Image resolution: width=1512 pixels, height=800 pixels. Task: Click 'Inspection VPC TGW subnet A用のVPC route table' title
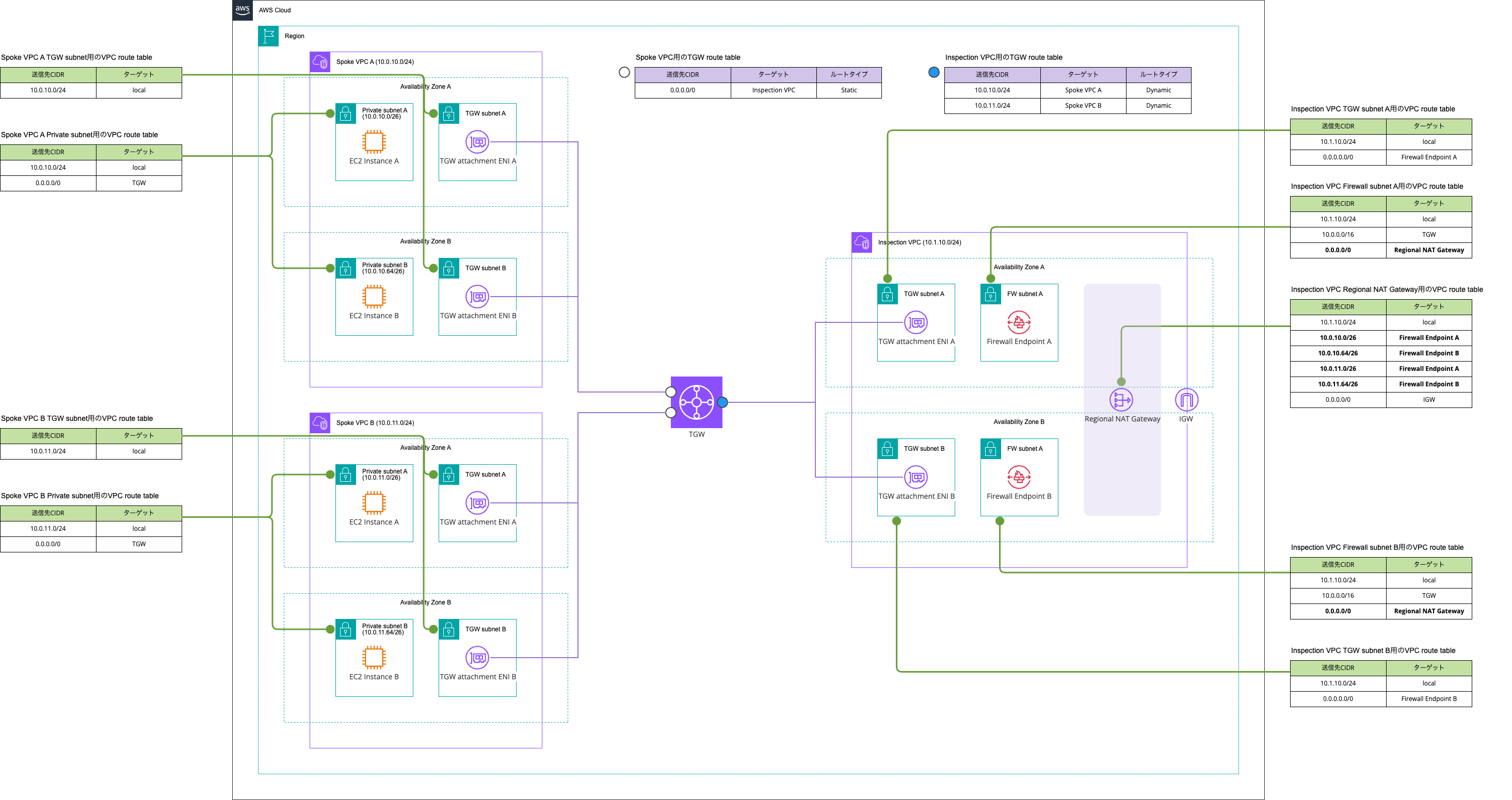click(x=1373, y=109)
